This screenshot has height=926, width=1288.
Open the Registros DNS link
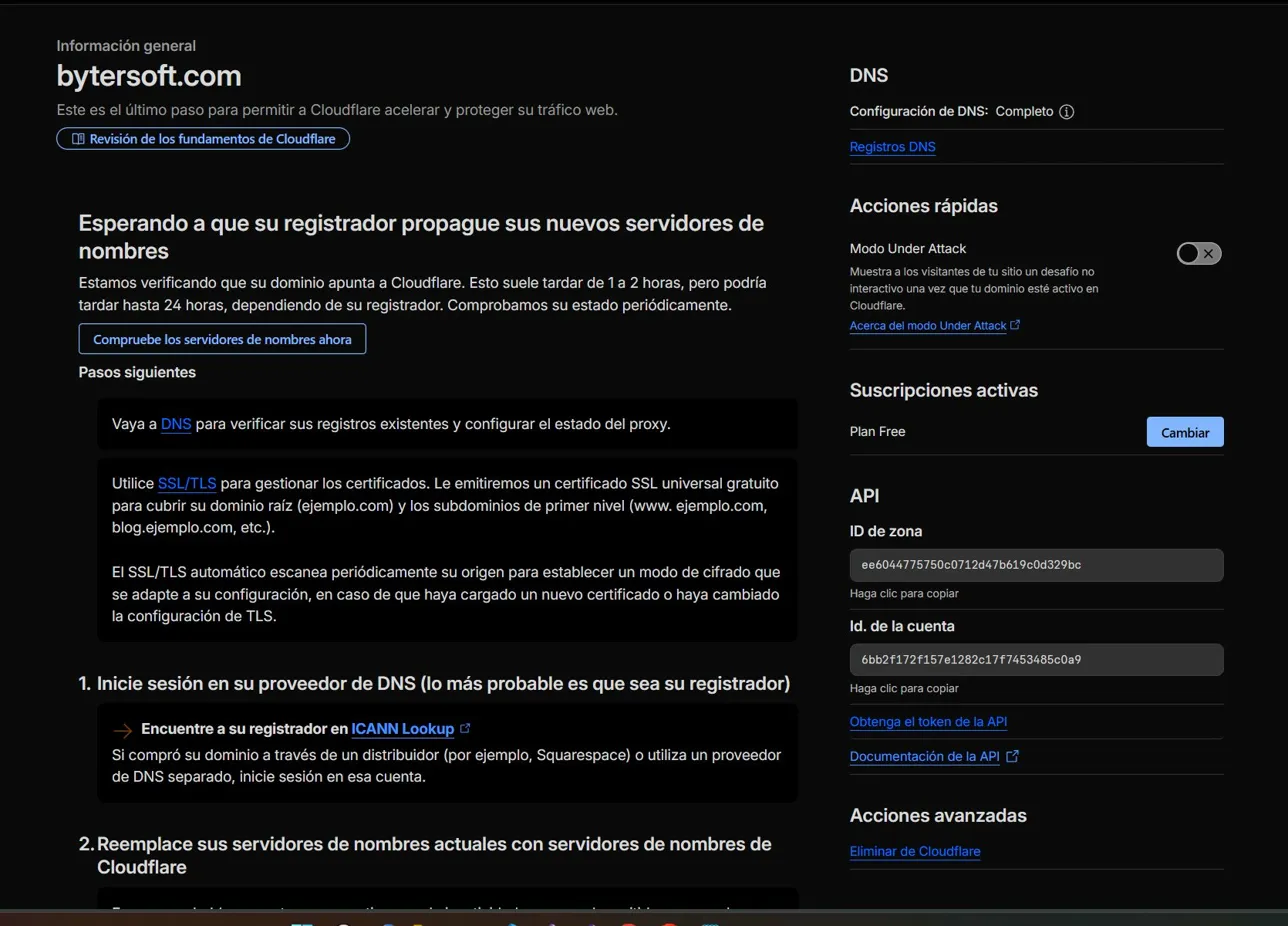(x=893, y=147)
